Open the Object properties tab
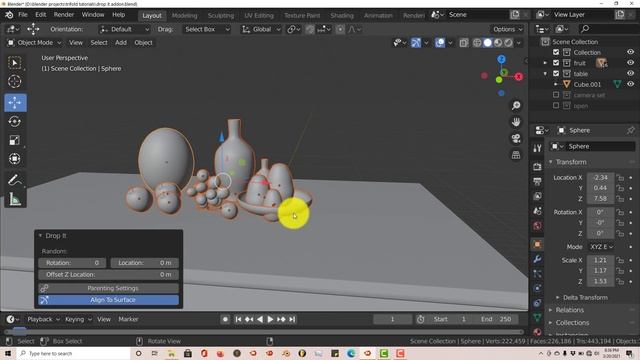 537,244
